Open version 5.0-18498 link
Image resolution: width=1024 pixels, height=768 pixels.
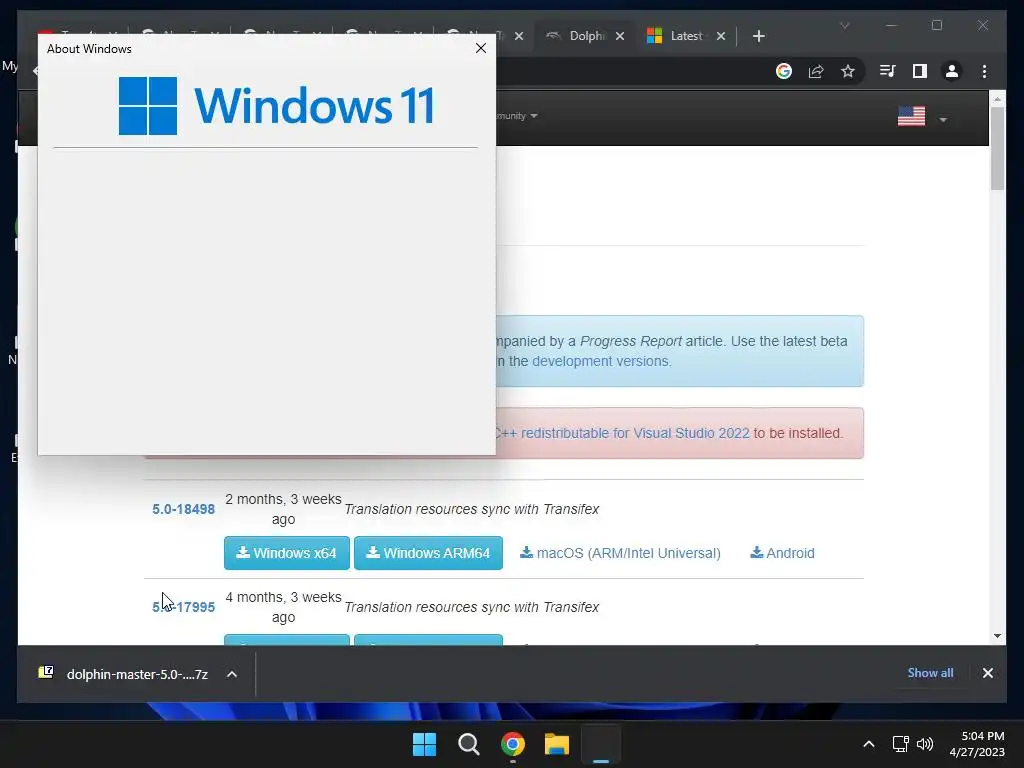(184, 509)
